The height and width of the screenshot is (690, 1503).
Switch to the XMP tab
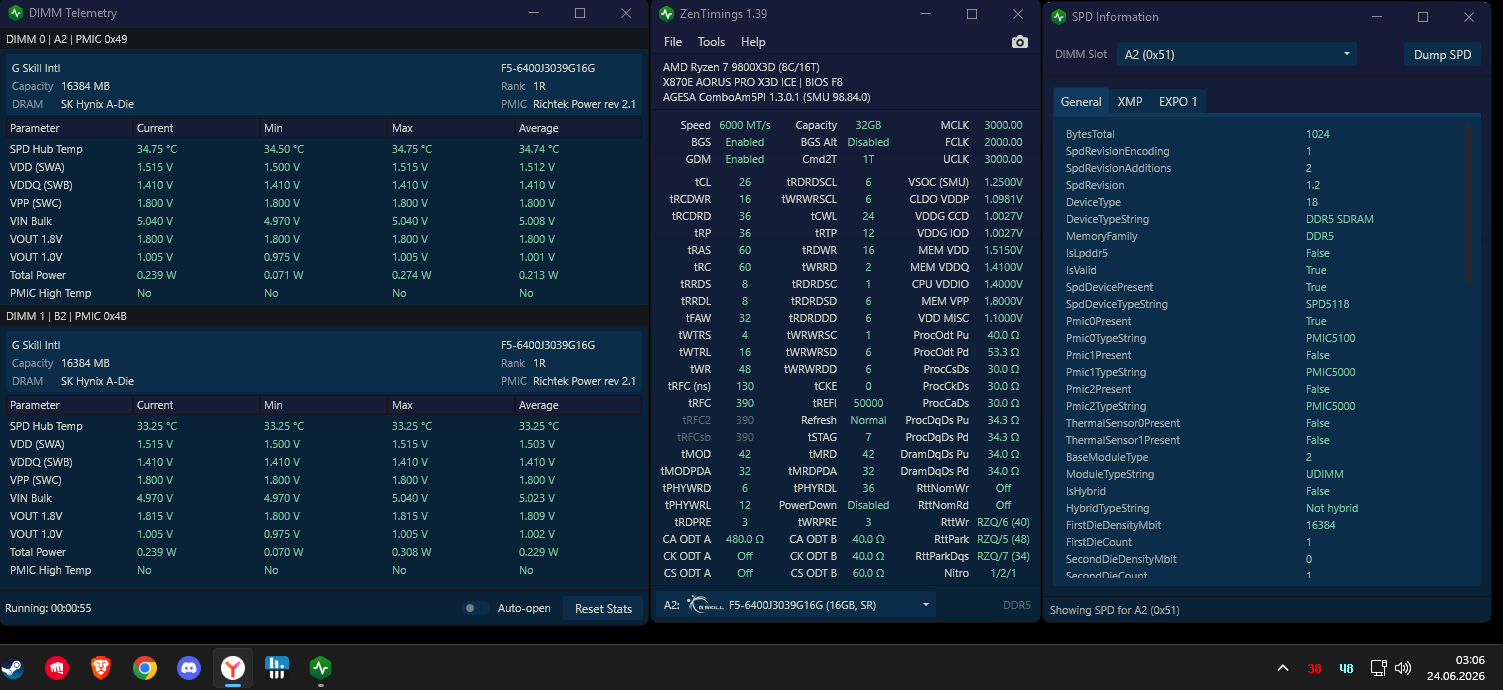point(1130,101)
